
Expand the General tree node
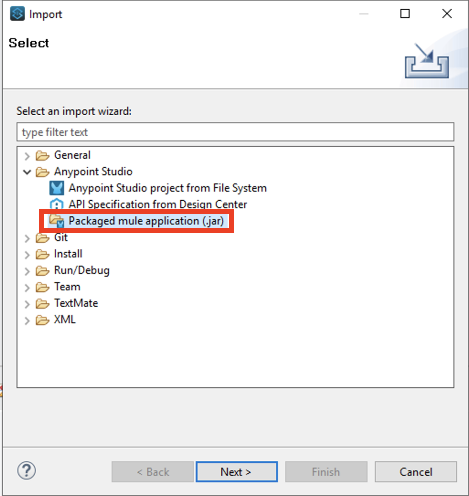tap(27, 156)
